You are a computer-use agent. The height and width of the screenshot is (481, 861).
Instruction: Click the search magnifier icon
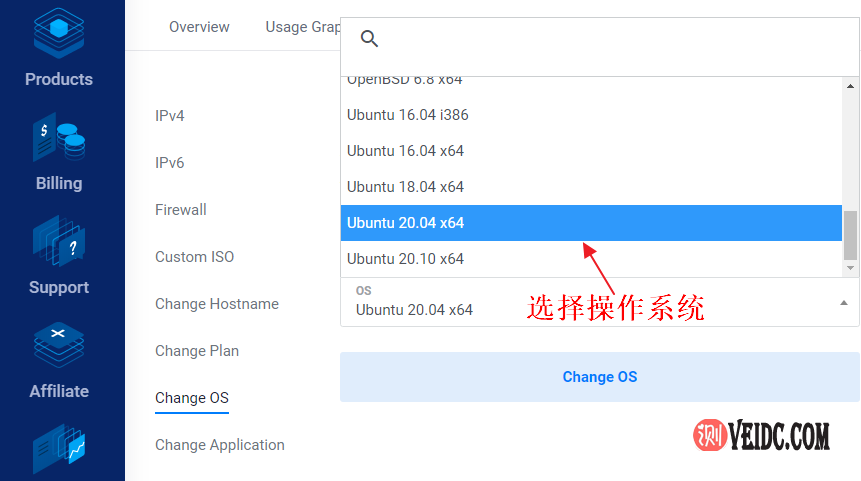coord(369,39)
